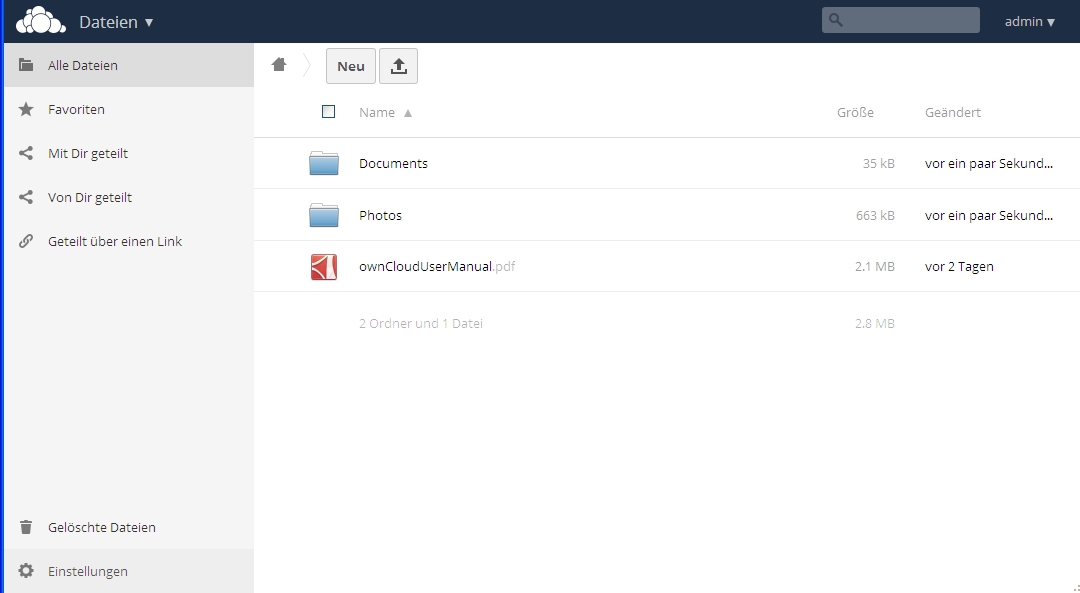The image size is (1080, 593).
Task: Click the ownCloud cloud logo
Action: [41, 21]
